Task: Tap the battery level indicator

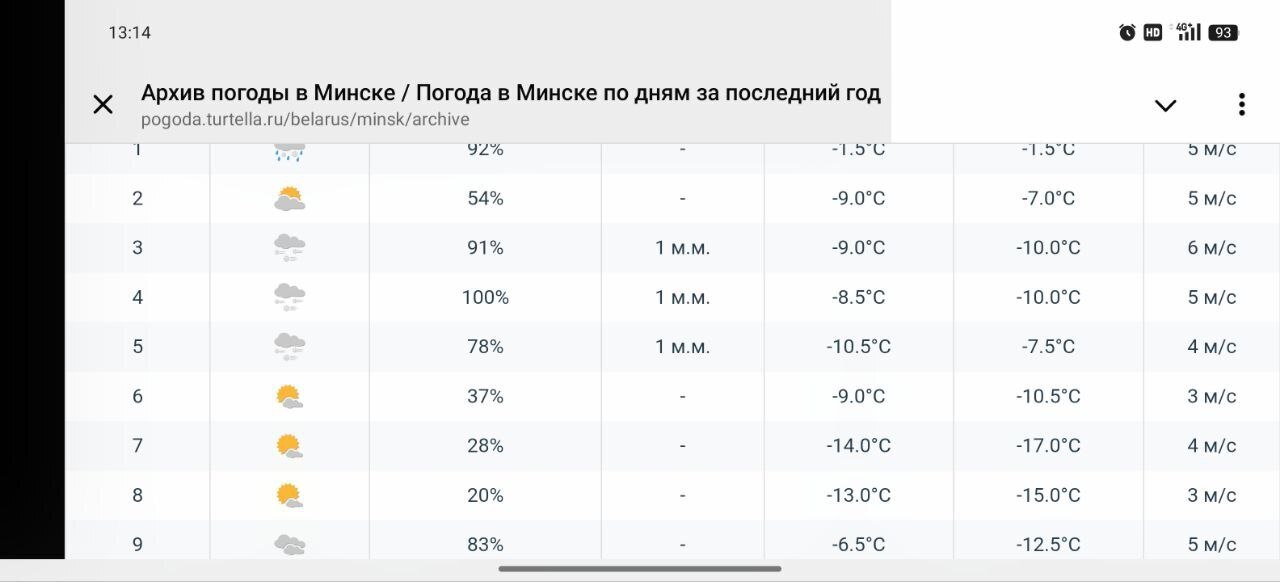Action: (x=1223, y=32)
